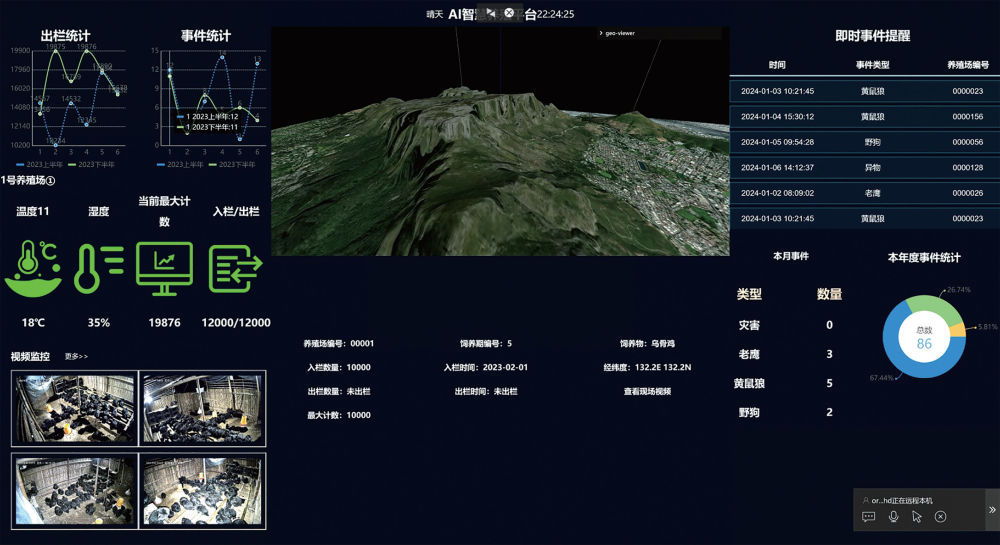Screen dimensions: 1000x545
Task: Toggle 2023上半年 legend in 事件统计 chart
Action: click(180, 164)
